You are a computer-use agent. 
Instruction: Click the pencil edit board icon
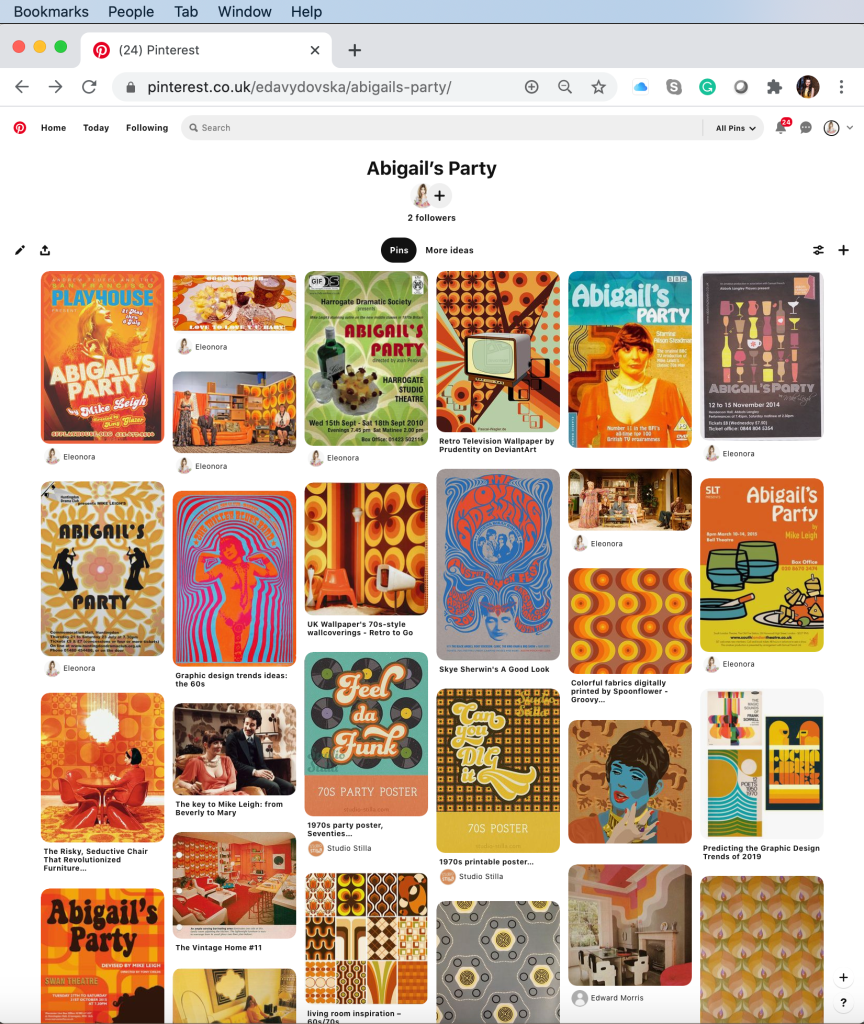pyautogui.click(x=20, y=250)
